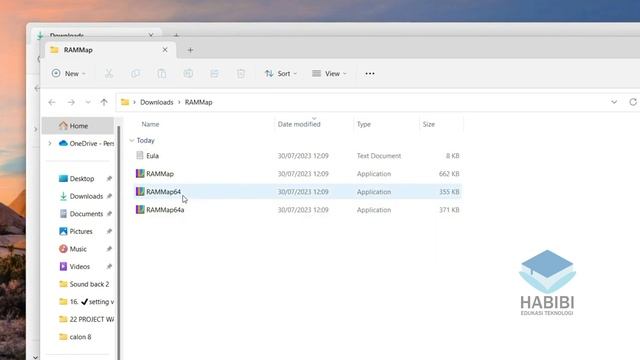
Task: Select the RAMMap64 application icon
Action: 140,191
